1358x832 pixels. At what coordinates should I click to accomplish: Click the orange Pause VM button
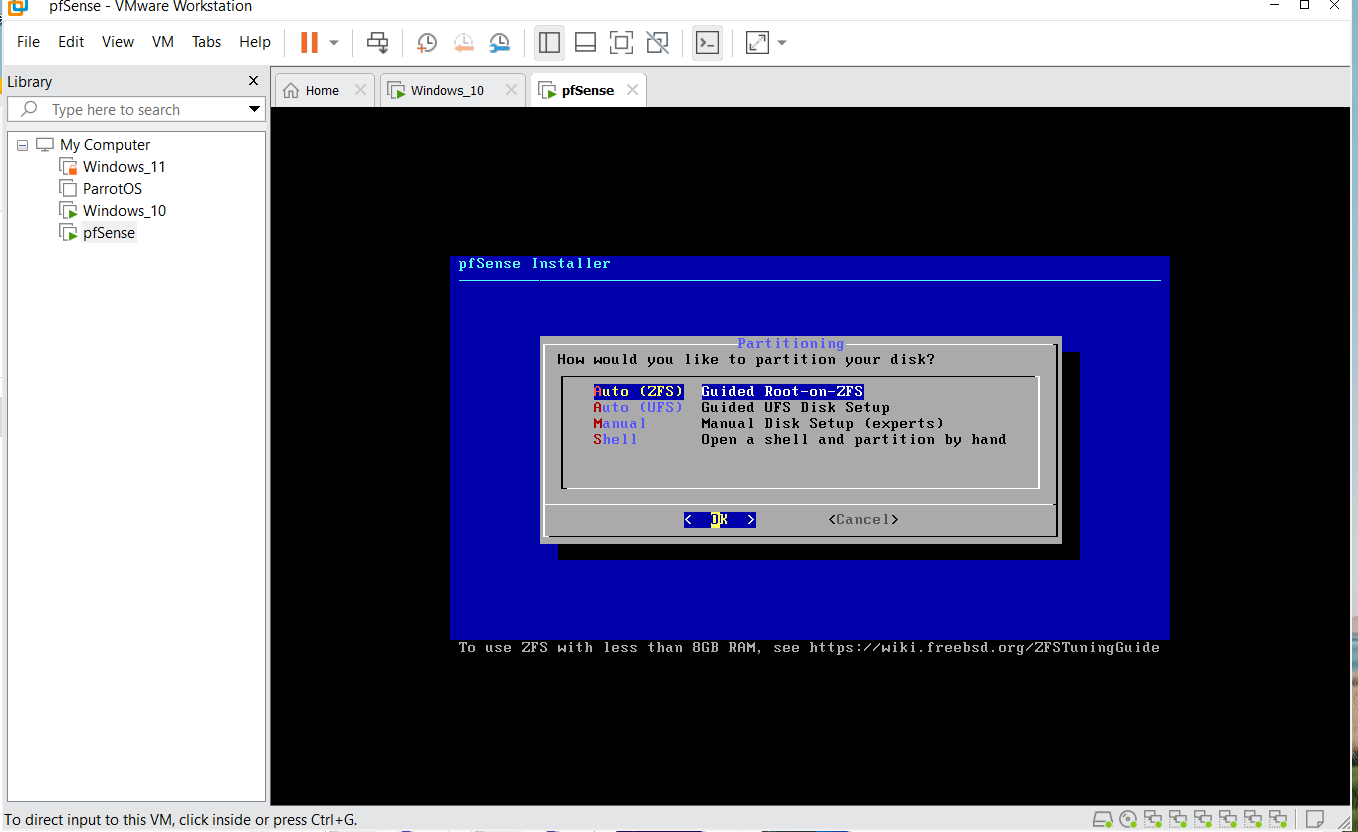[x=309, y=42]
